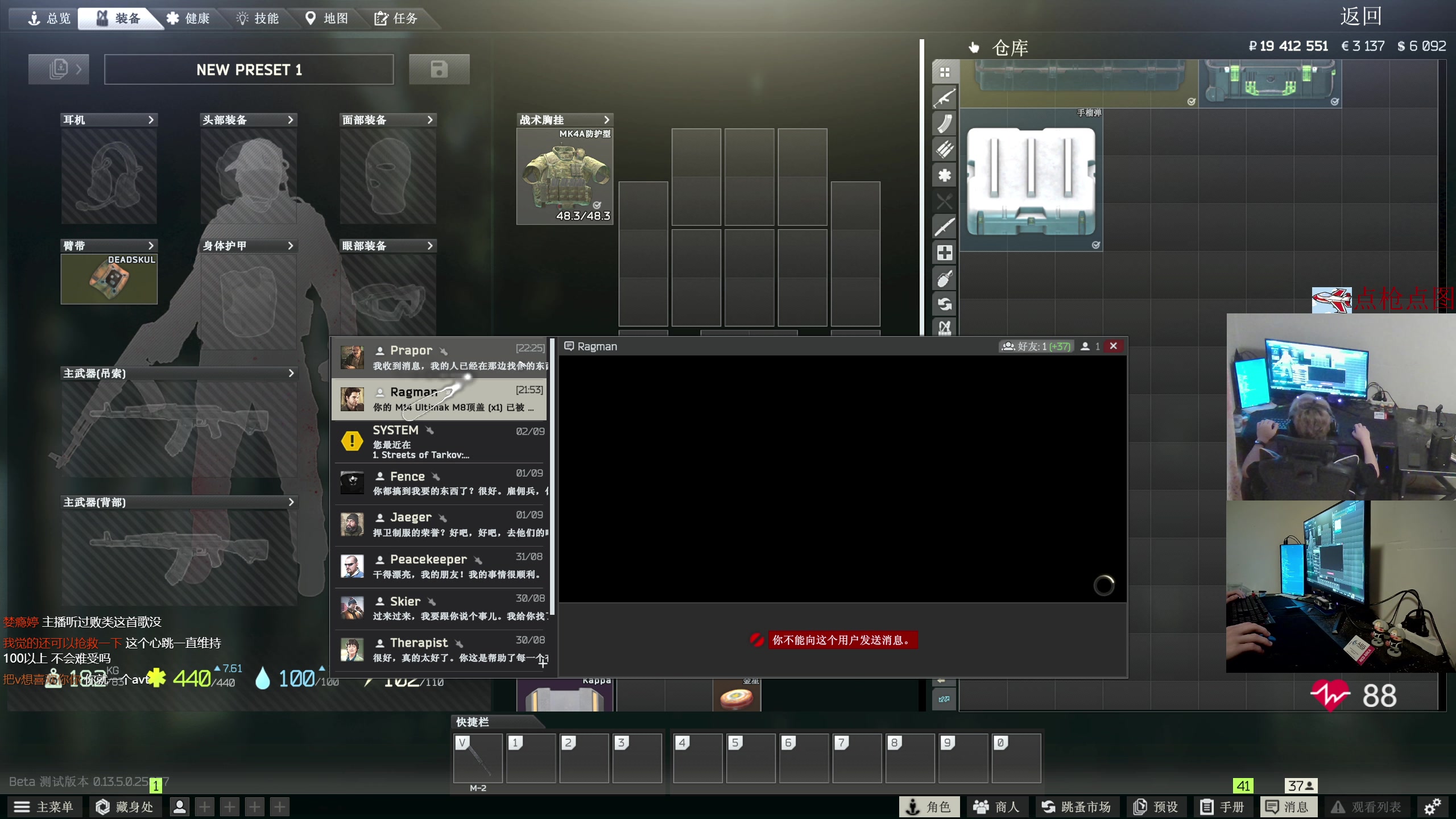Open the preset copy list button
Image resolution: width=1456 pixels, height=819 pixels.
(59, 69)
